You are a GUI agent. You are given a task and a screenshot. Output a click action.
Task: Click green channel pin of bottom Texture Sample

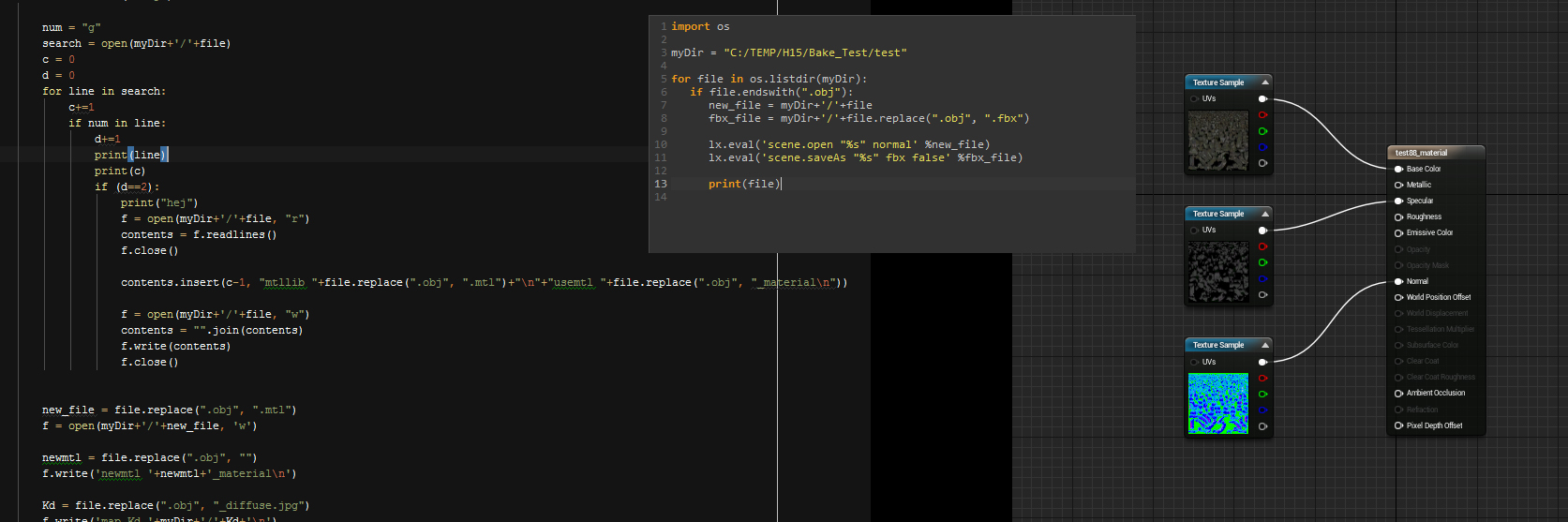(x=1262, y=394)
